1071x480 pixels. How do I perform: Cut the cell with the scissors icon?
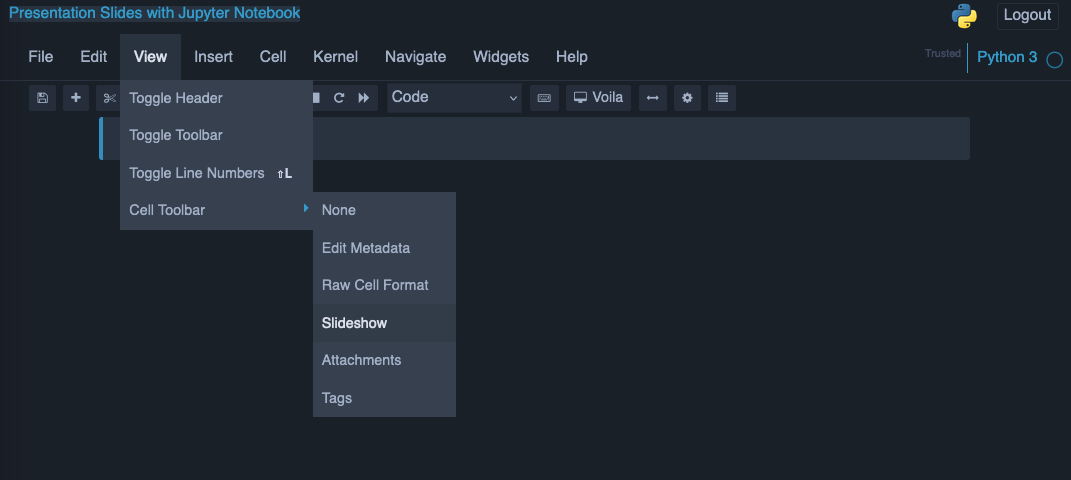[x=109, y=98]
